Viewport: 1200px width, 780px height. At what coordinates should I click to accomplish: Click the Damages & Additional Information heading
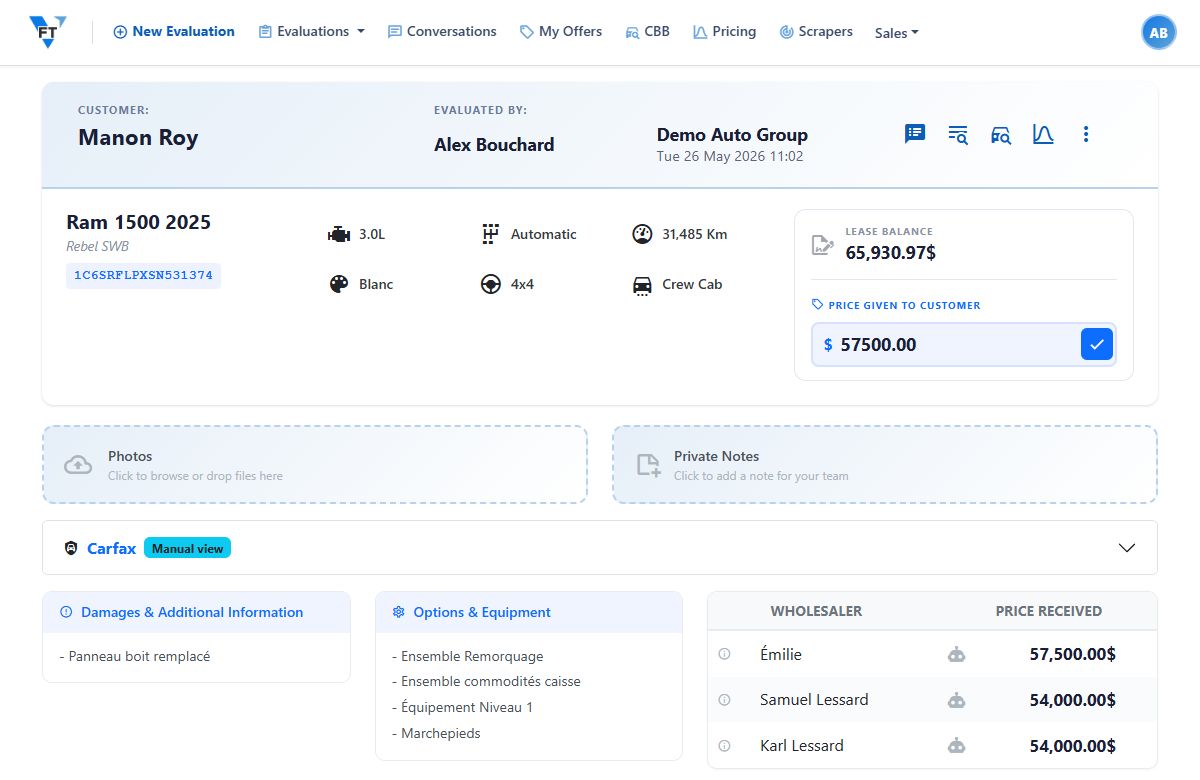(x=192, y=612)
